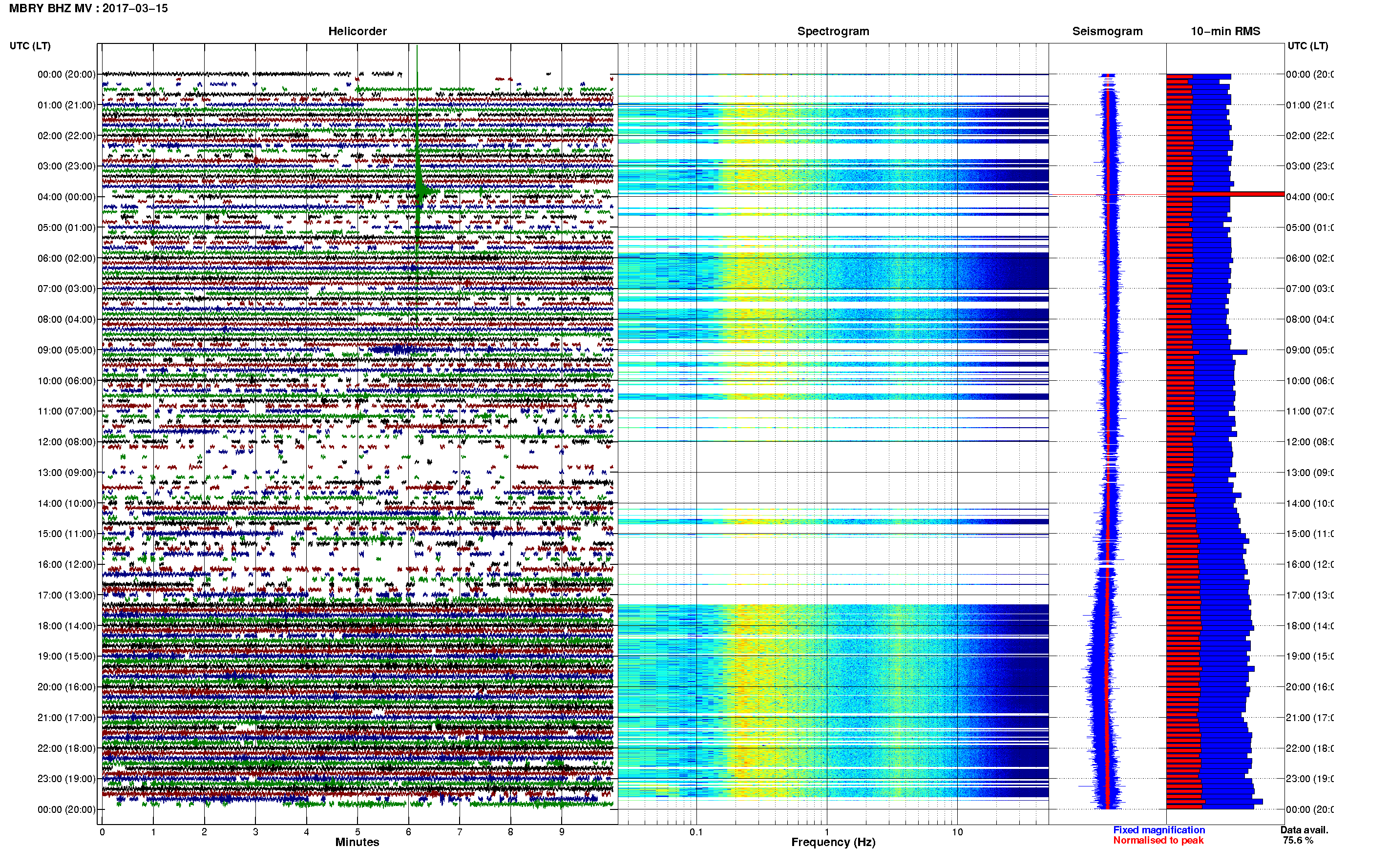This screenshot has height=868, width=1389.
Task: Click the title 'MBRY BHZ MV : 2017-03-15'
Action: click(x=88, y=9)
